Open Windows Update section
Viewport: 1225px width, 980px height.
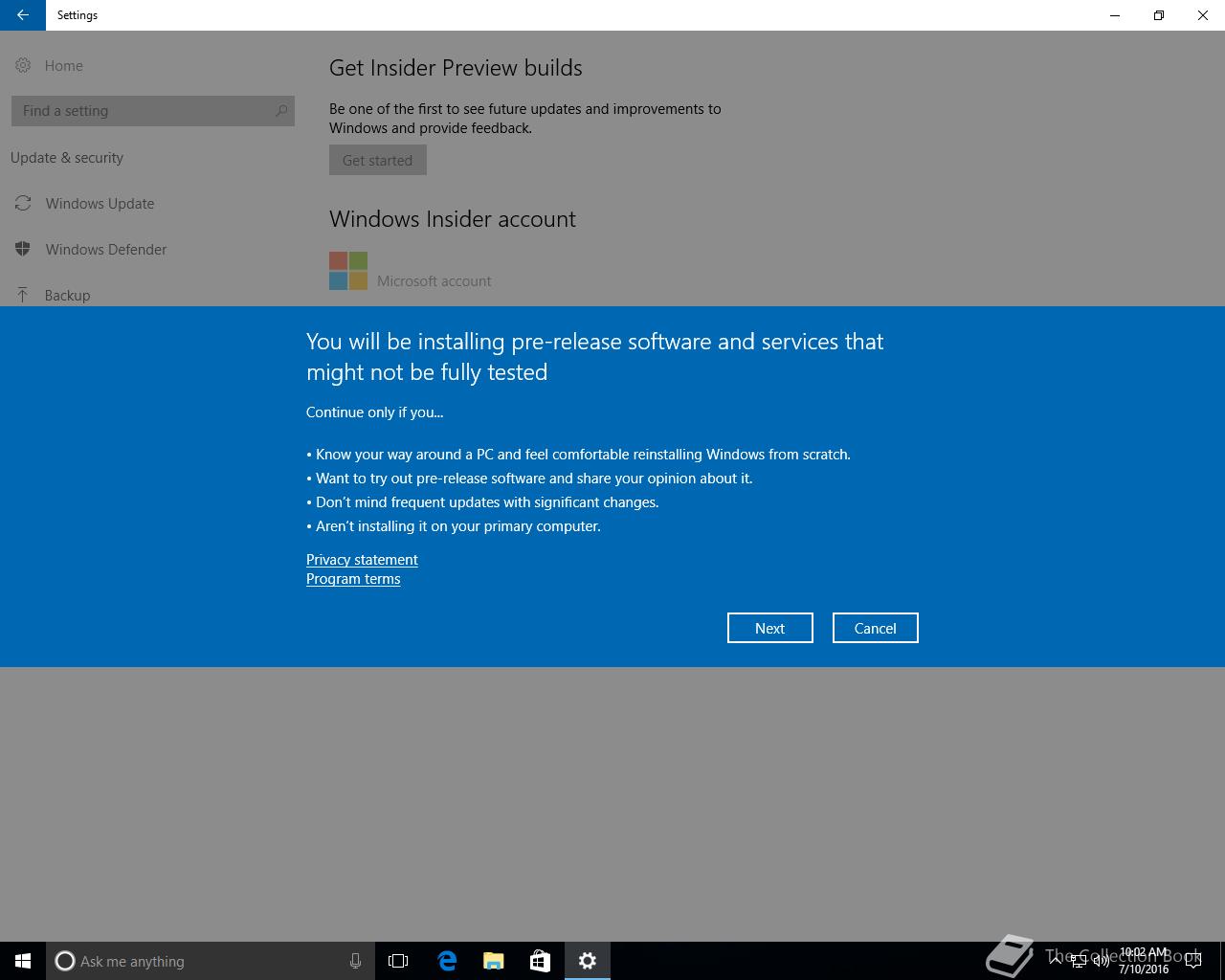[100, 203]
